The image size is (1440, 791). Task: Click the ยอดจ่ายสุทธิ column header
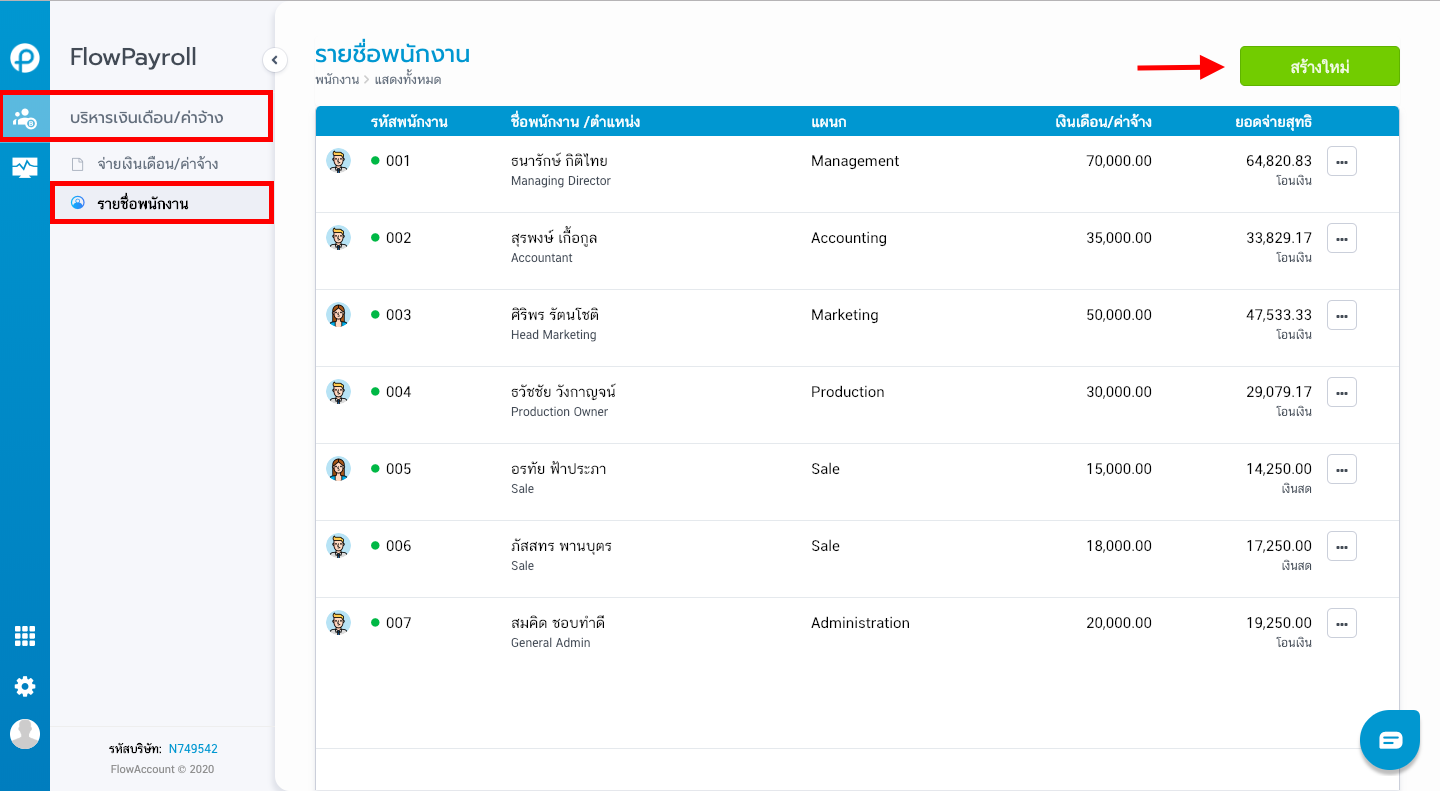(x=1273, y=122)
